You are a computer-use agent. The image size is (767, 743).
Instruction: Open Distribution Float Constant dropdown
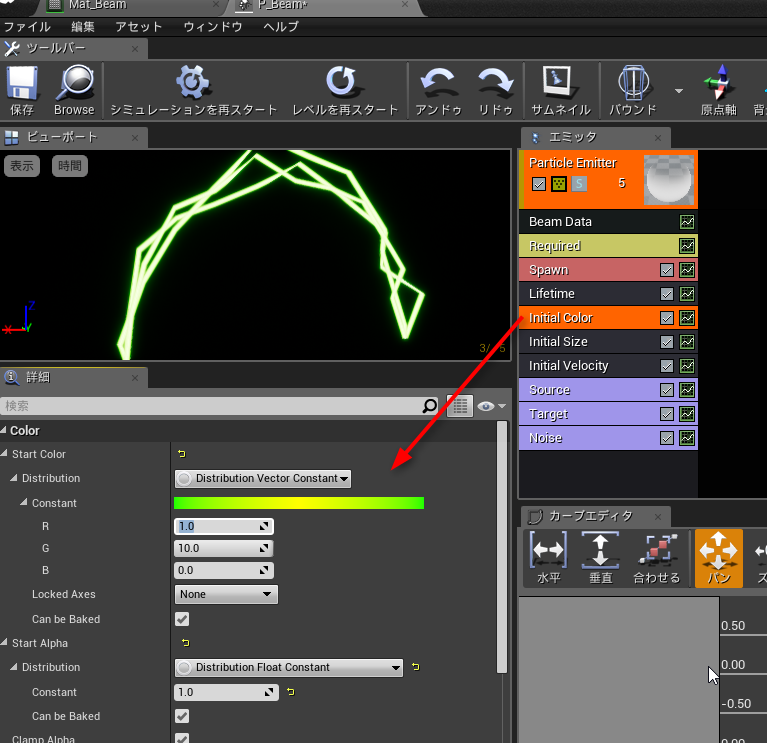coord(289,667)
